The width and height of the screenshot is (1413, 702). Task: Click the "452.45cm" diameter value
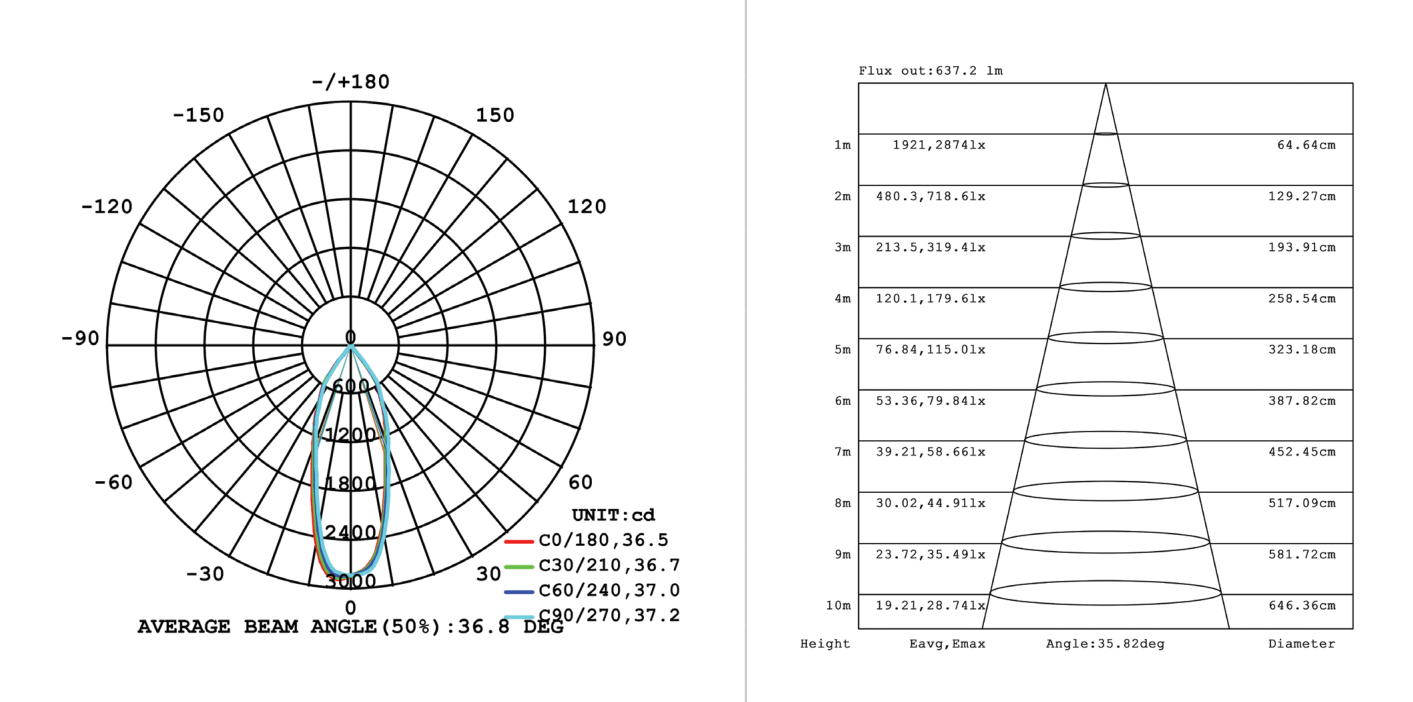tap(1302, 452)
